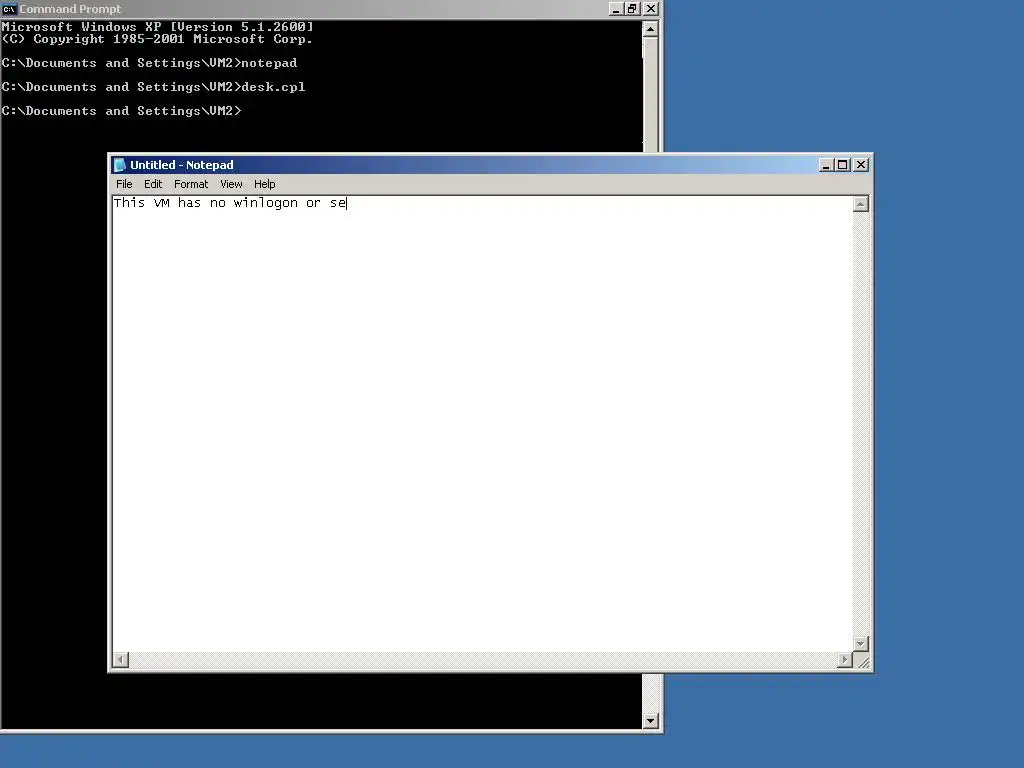This screenshot has height=768, width=1024.
Task: Click Notepad horizontal scrollbar right arrow
Action: pos(844,660)
